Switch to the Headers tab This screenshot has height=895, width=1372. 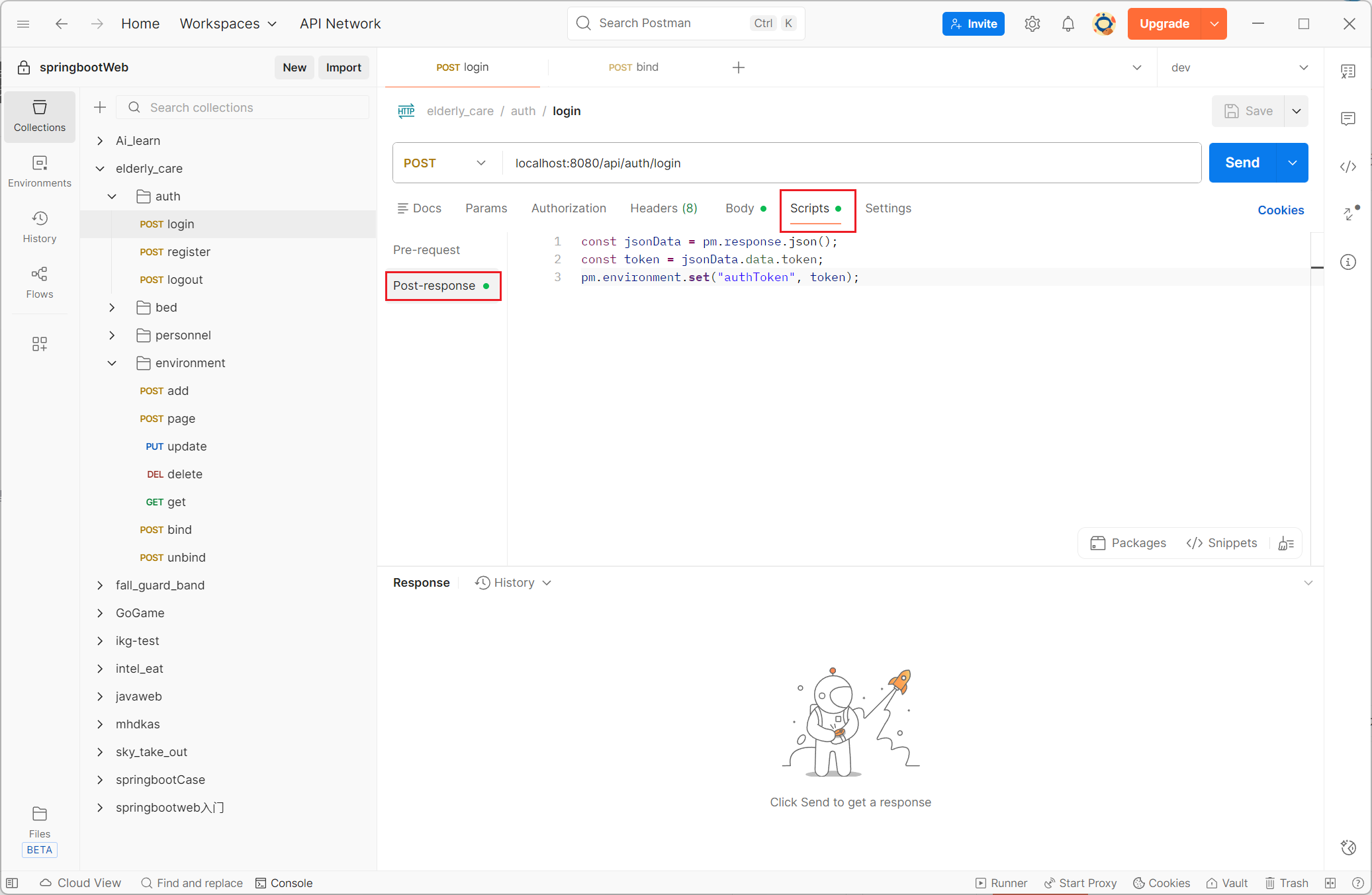[663, 208]
